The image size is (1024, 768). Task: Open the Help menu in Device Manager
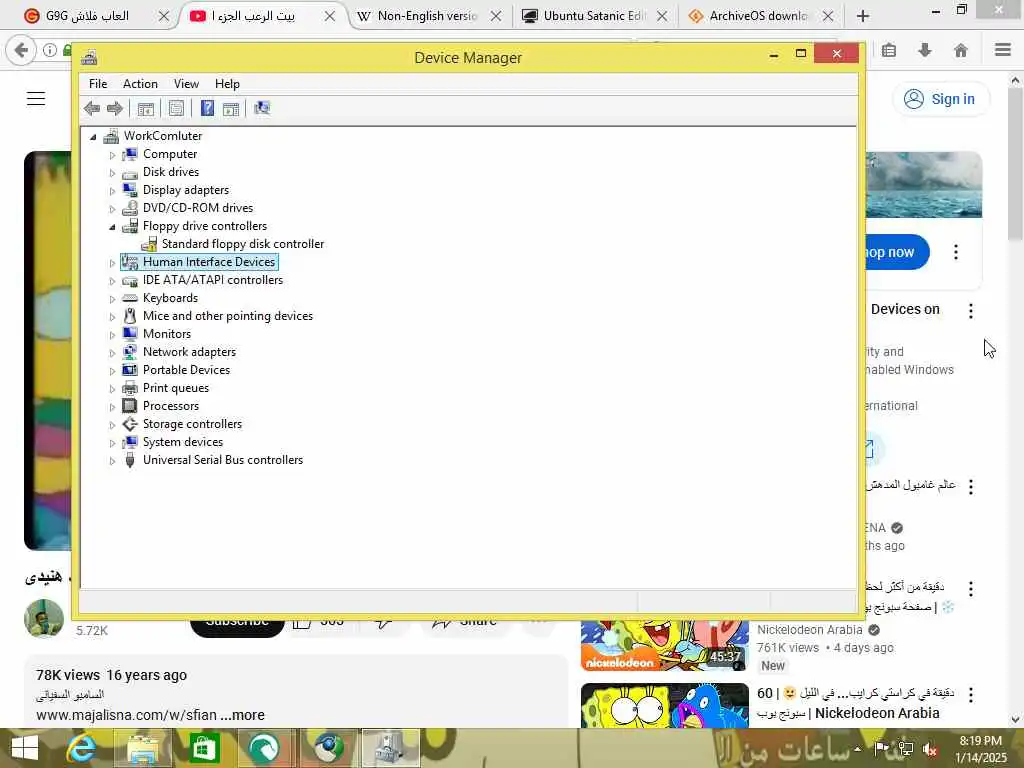tap(227, 84)
